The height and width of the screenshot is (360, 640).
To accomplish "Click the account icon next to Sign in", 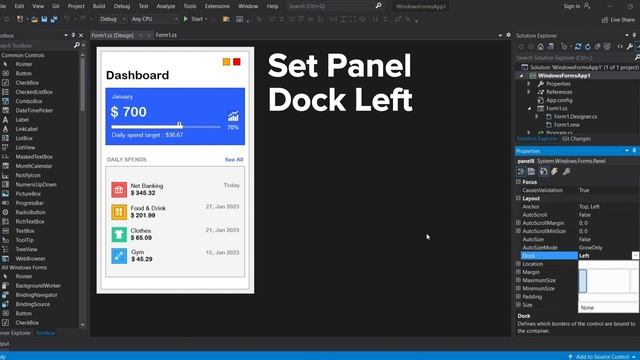I will (587, 6).
